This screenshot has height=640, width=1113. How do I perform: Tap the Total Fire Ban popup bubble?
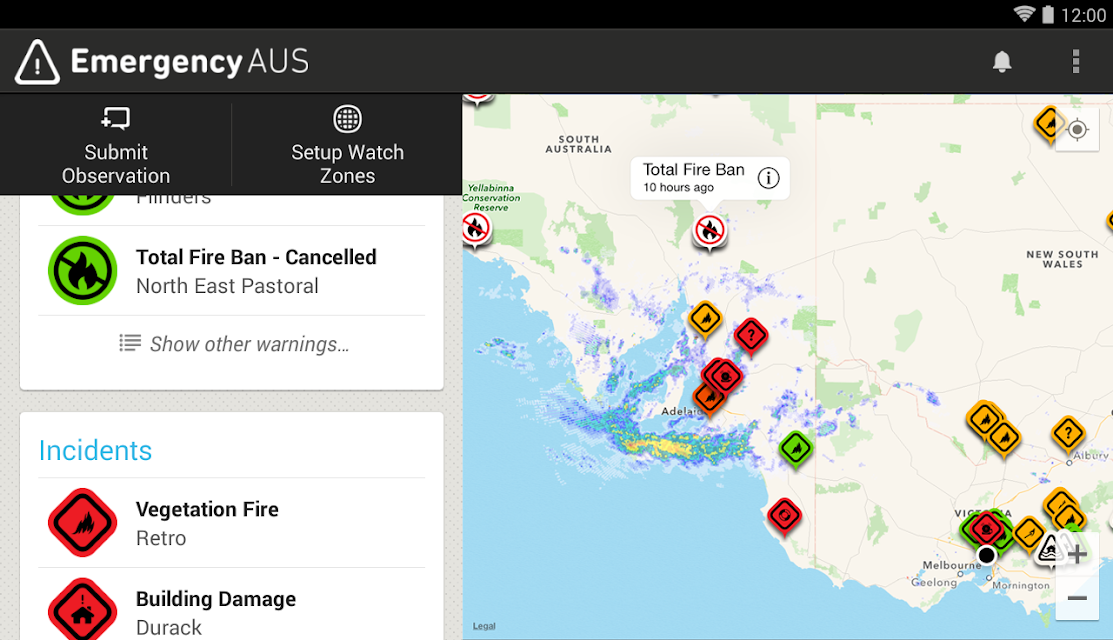pyautogui.click(x=693, y=178)
